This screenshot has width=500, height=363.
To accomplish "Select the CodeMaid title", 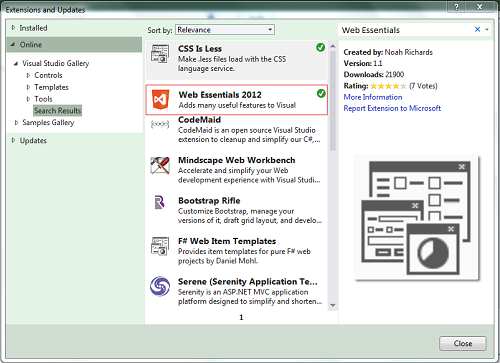I will [199, 120].
